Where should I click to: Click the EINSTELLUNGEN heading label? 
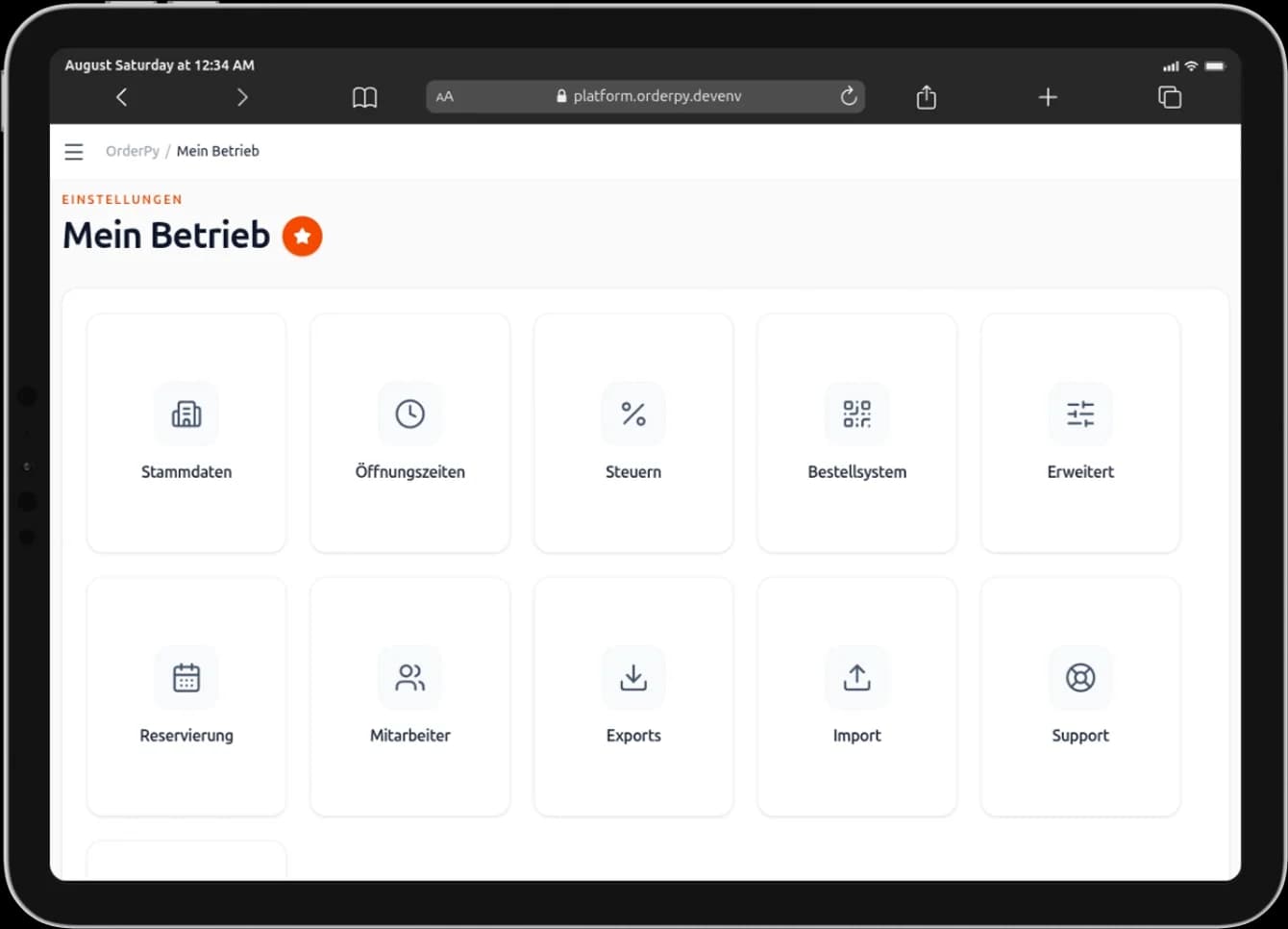coord(122,200)
